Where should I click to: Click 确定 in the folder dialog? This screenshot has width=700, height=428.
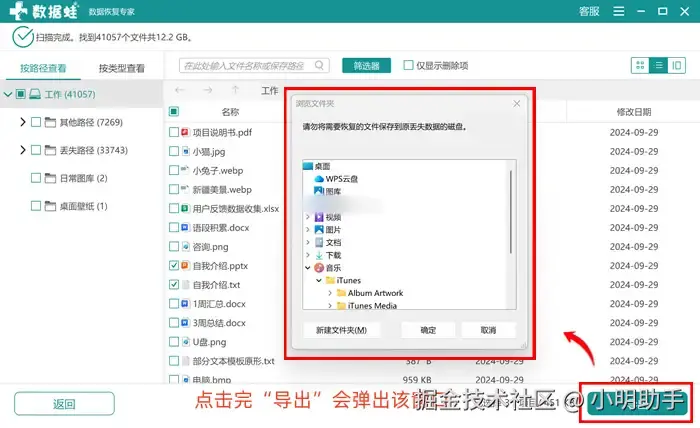428,330
